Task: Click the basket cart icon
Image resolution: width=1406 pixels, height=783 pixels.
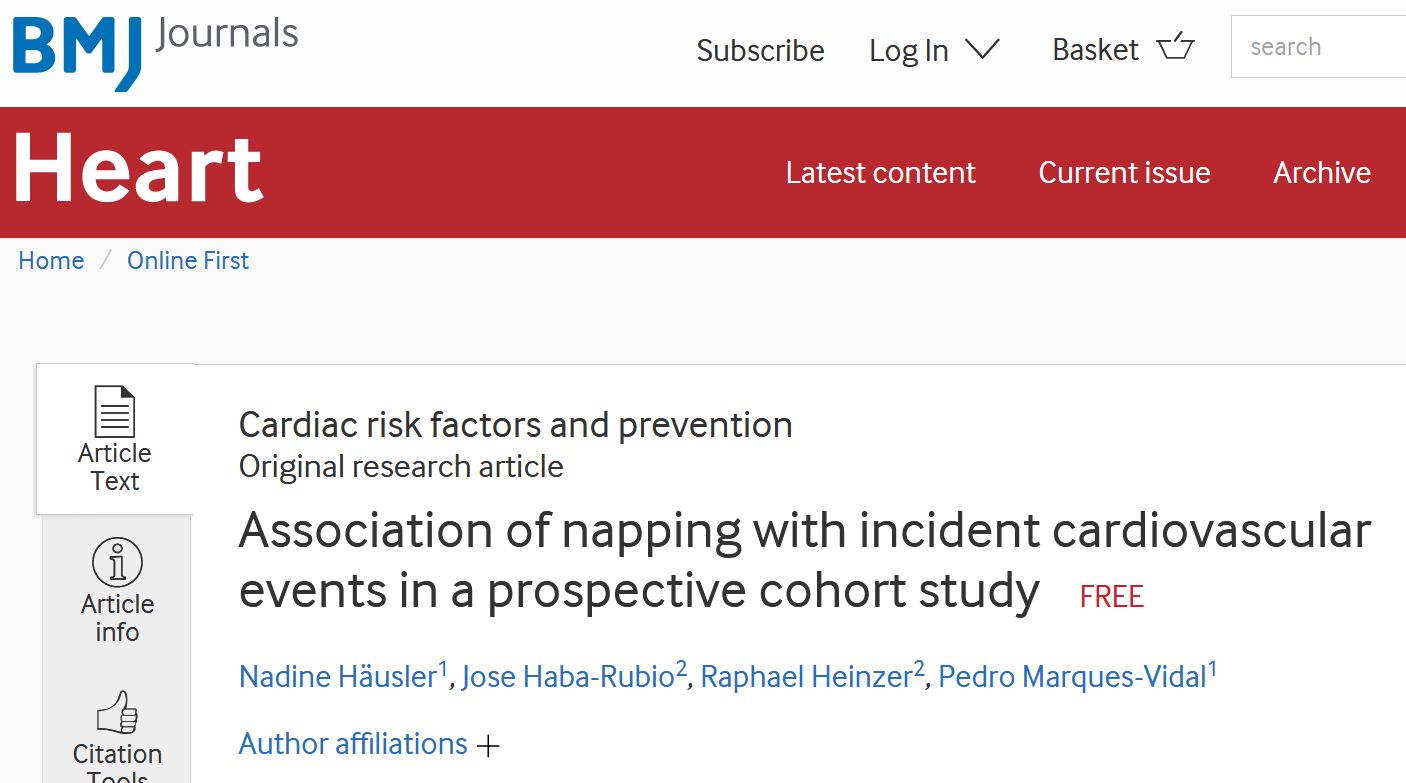Action: click(x=1175, y=48)
